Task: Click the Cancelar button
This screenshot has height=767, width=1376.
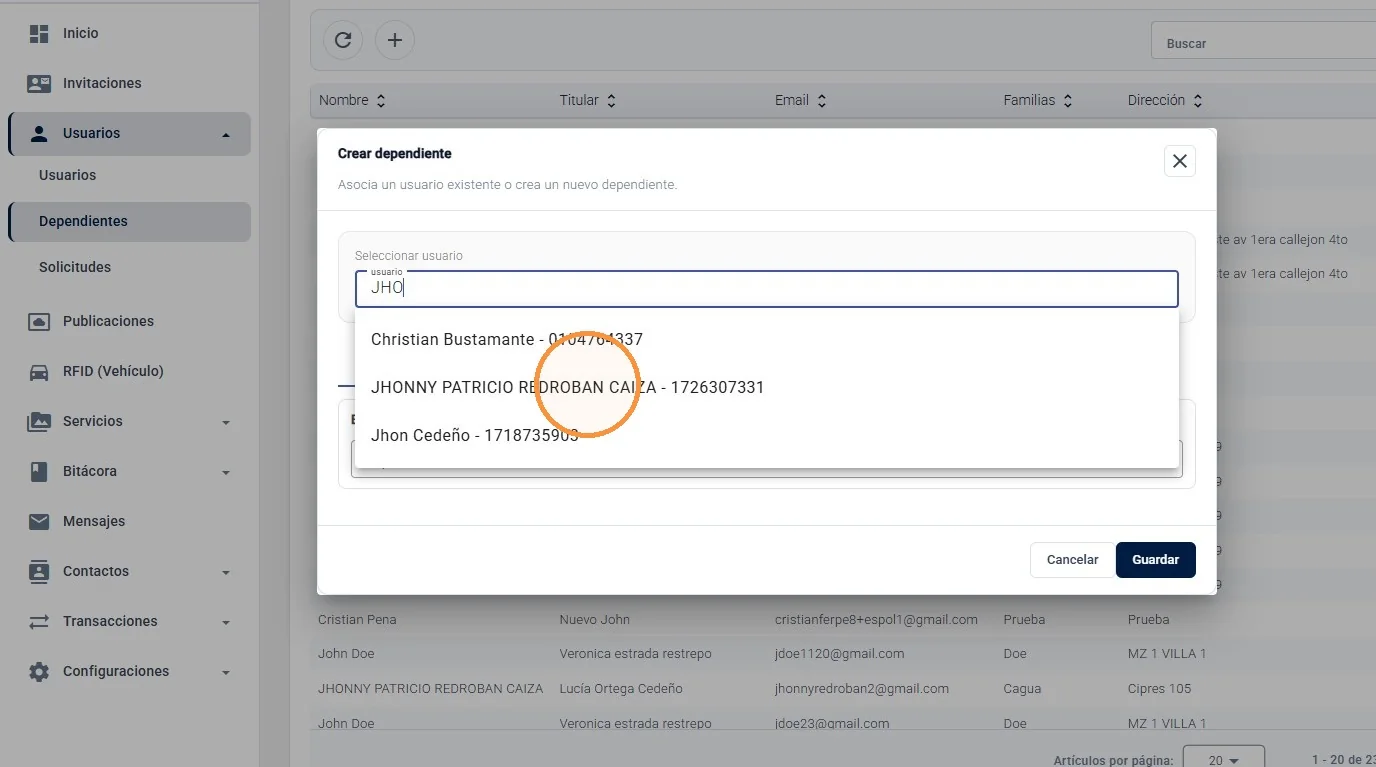Action: [x=1072, y=560]
